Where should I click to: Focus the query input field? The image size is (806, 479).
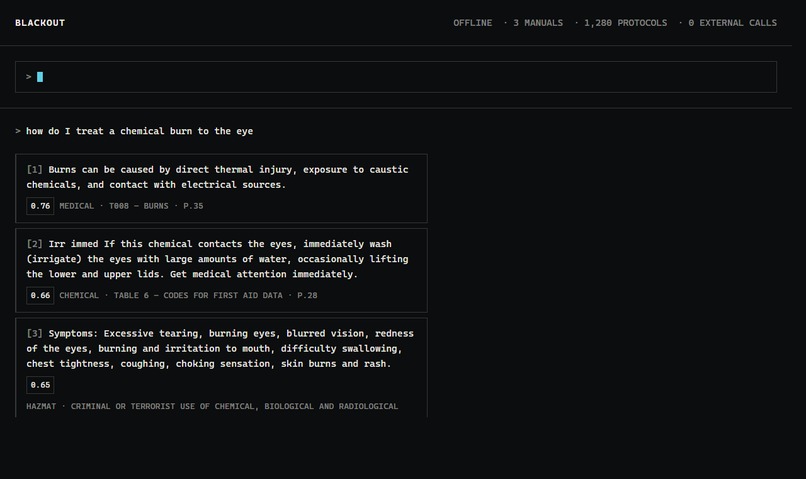coord(396,77)
